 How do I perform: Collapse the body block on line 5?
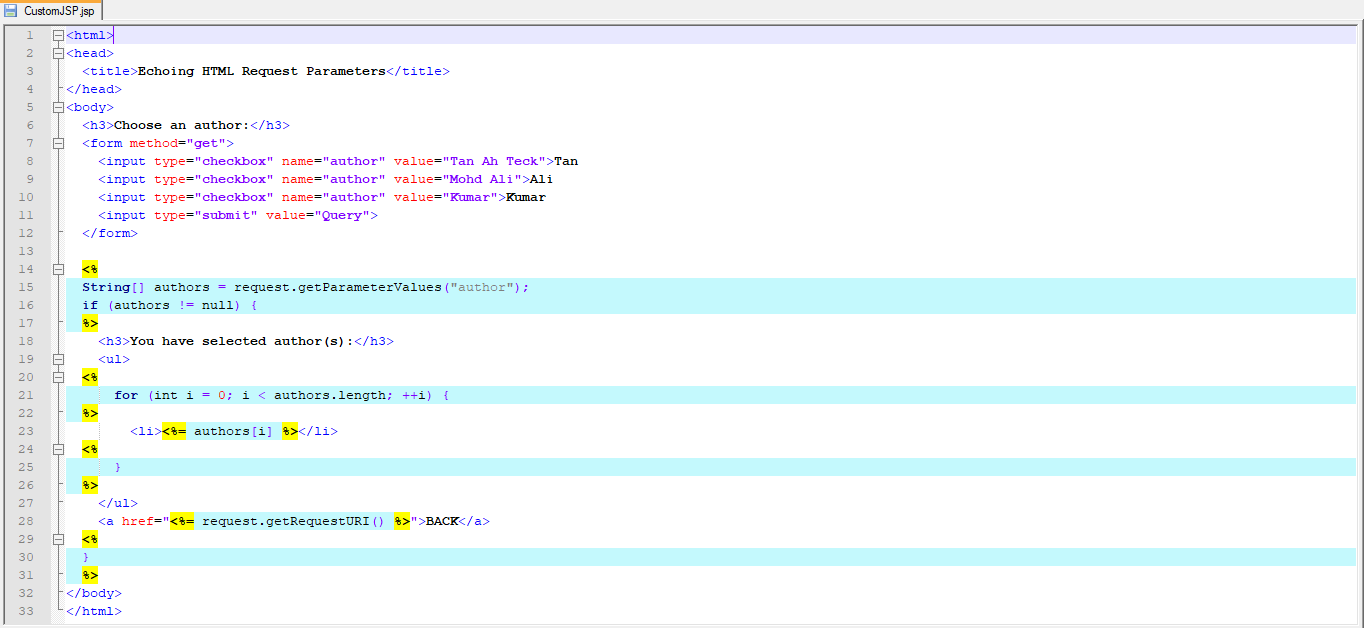[58, 107]
